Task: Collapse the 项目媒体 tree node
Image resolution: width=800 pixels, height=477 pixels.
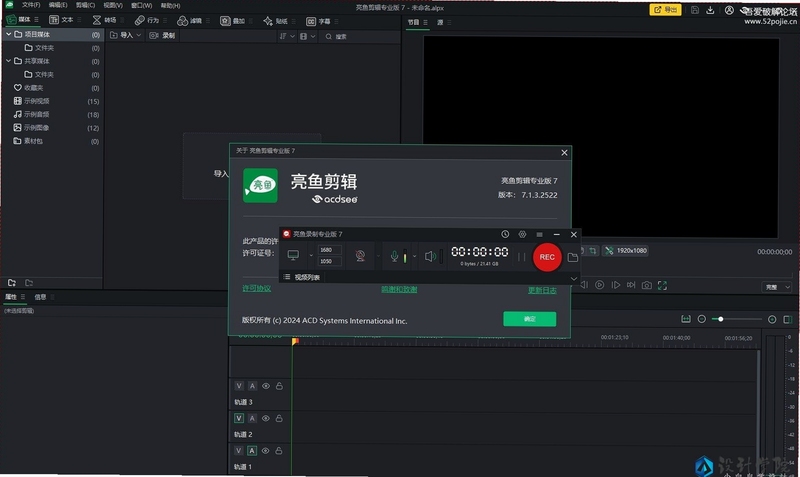Action: point(9,34)
